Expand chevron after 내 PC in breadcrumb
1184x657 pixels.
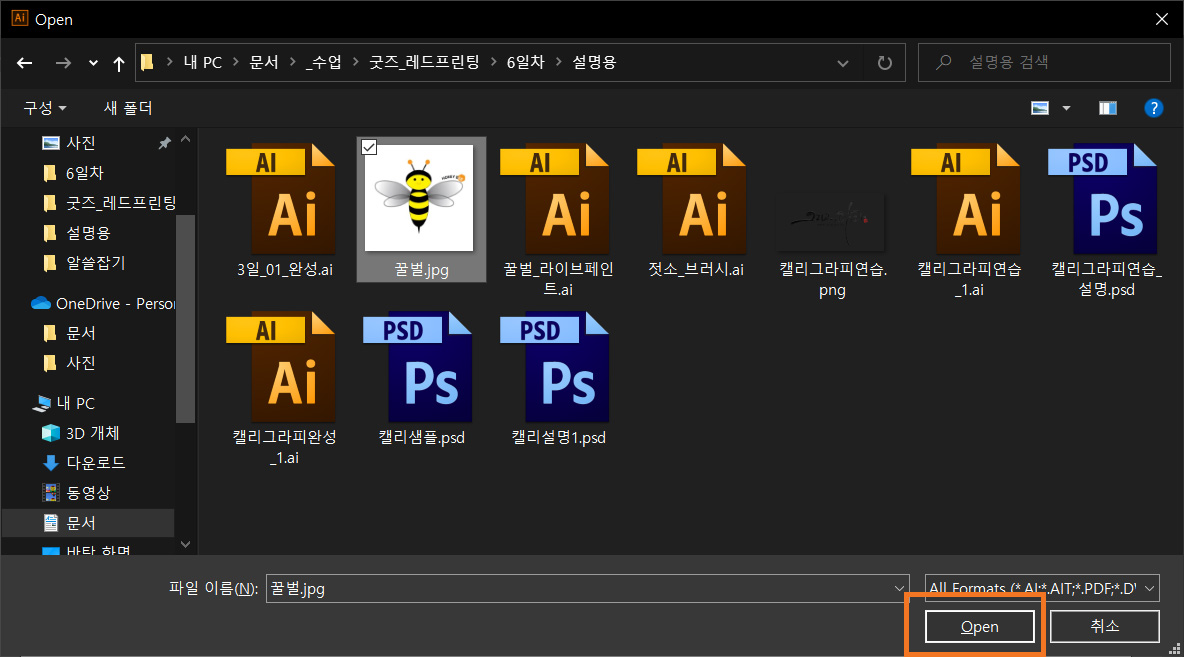pos(236,63)
